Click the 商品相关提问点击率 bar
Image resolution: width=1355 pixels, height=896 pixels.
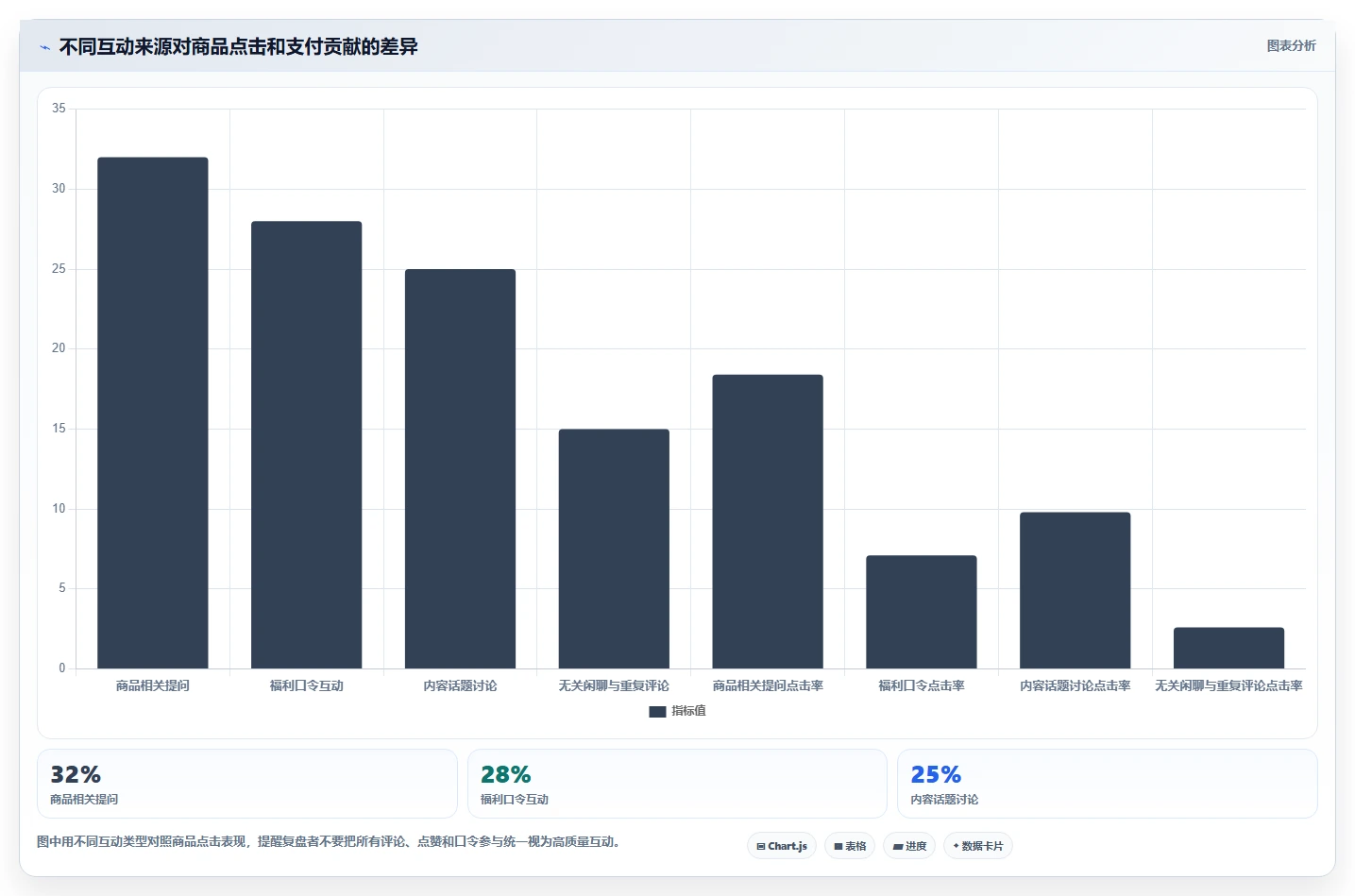tap(768, 521)
